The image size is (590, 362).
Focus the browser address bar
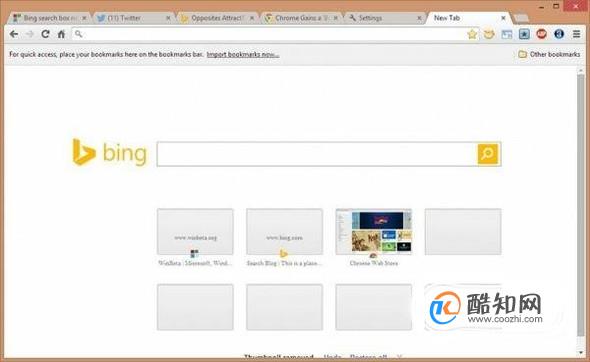point(269,34)
